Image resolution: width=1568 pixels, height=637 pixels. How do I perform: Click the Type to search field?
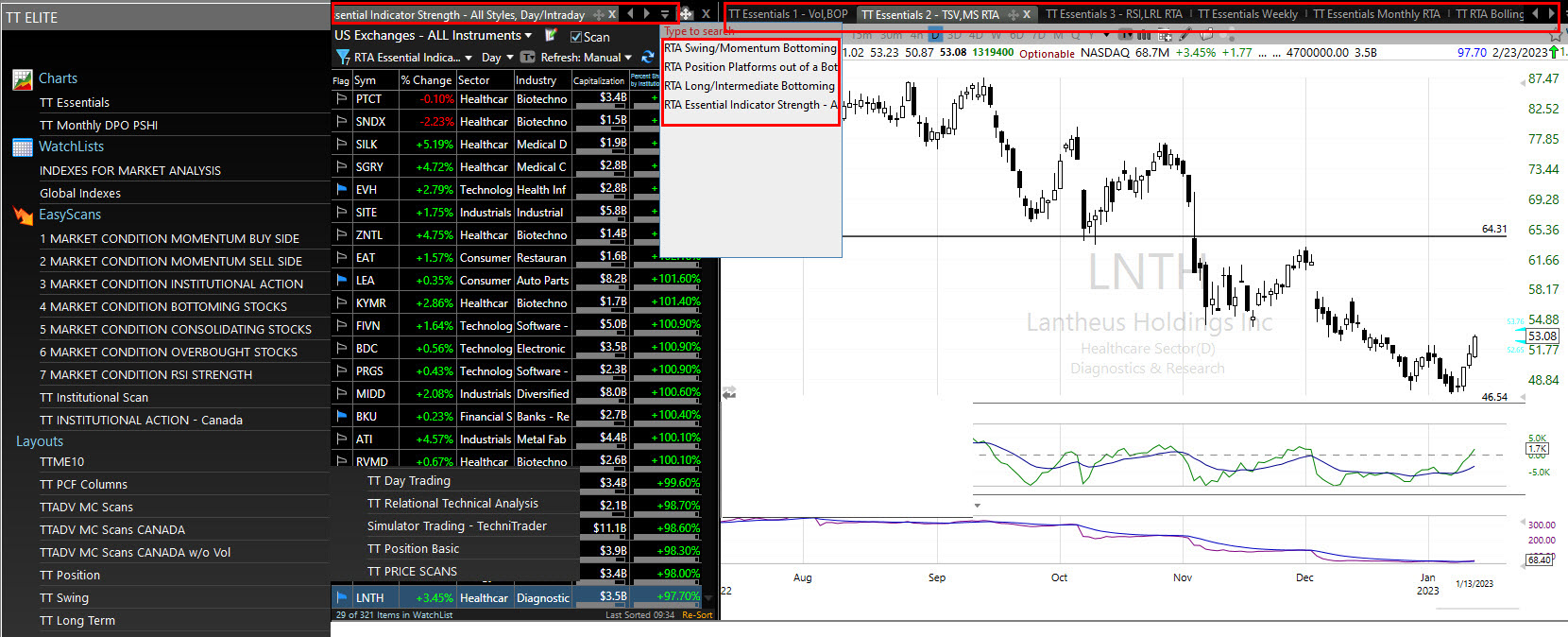point(699,31)
